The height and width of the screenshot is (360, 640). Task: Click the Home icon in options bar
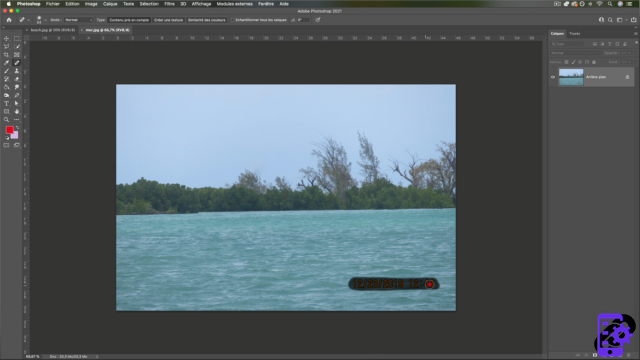[x=9, y=20]
